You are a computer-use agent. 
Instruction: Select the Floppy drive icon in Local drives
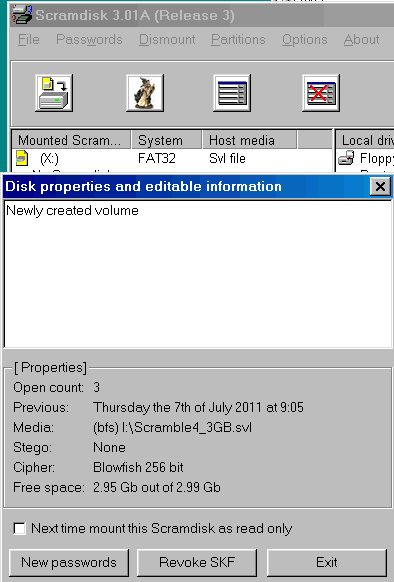pos(346,158)
